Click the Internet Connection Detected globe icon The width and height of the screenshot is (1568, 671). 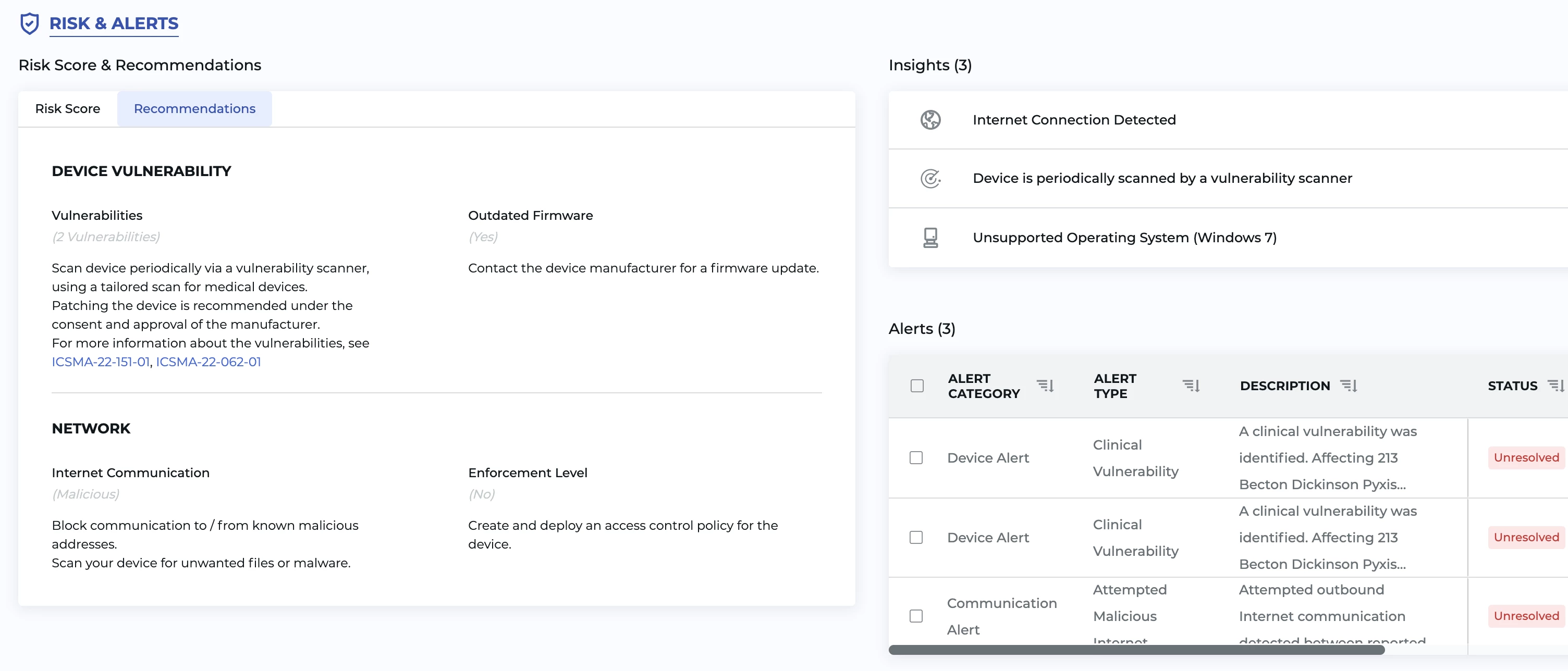[929, 120]
